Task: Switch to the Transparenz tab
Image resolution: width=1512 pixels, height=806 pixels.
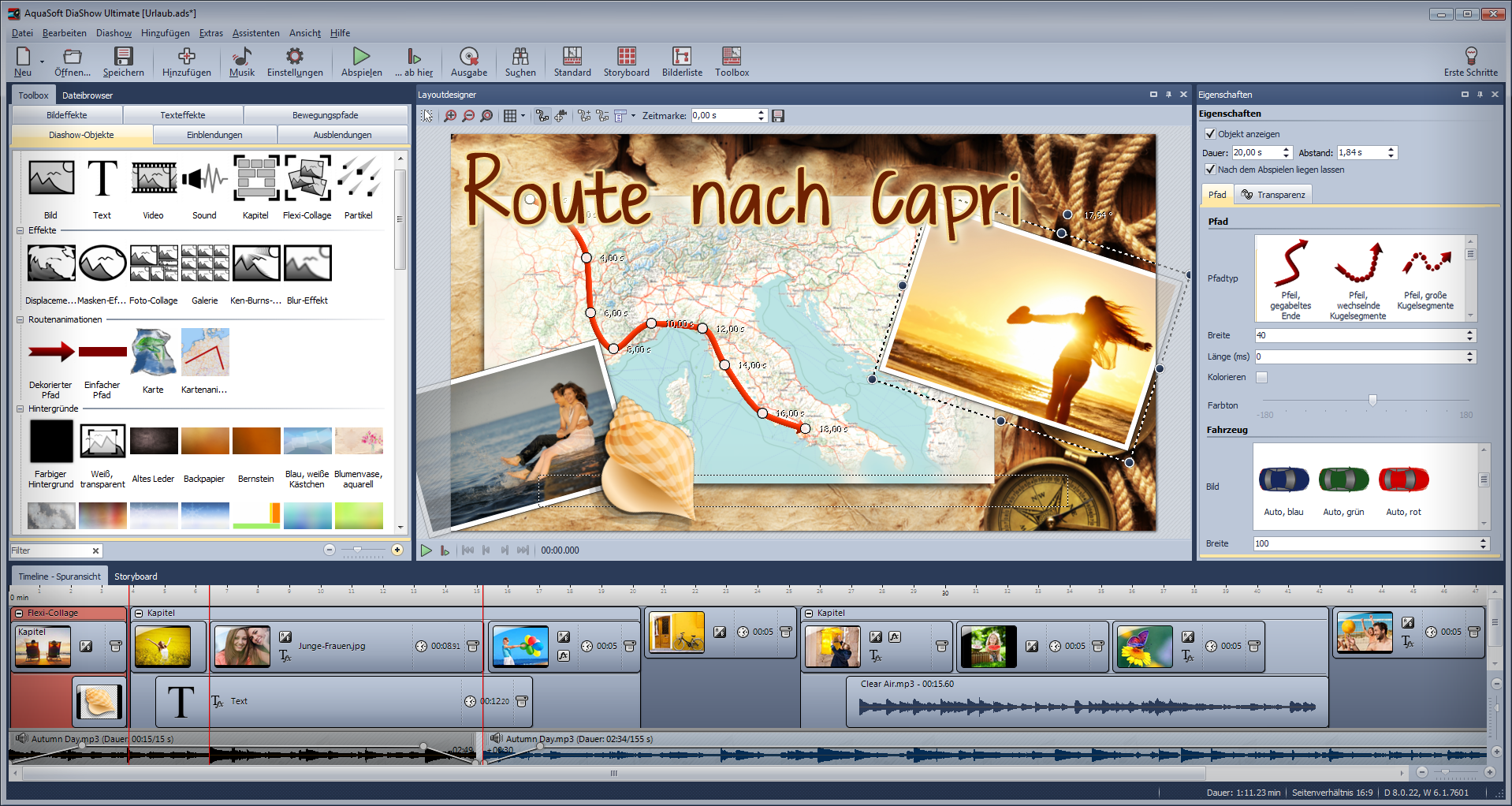Action: point(1273,195)
